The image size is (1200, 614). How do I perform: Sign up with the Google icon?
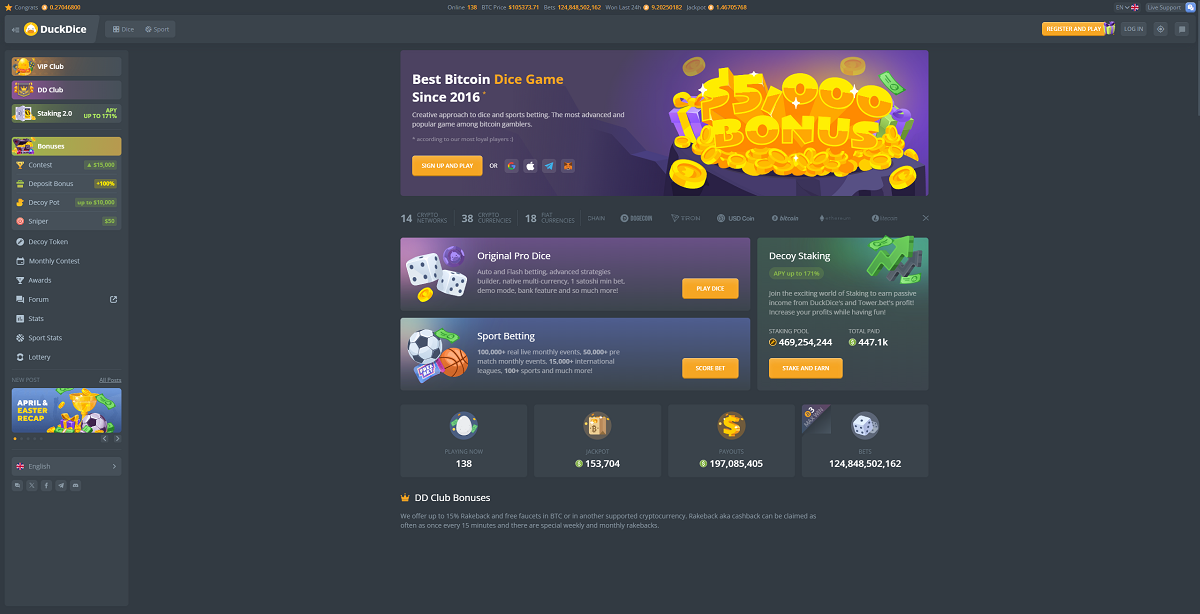[x=512, y=166]
